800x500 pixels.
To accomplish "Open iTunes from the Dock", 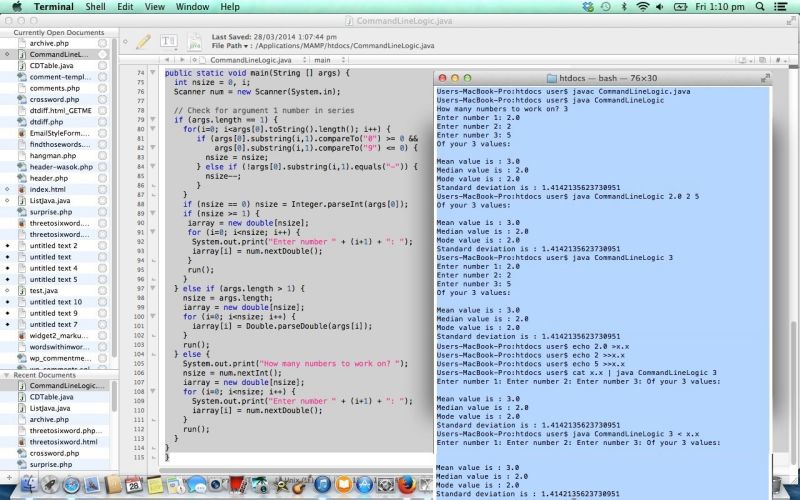I will [x=322, y=484].
